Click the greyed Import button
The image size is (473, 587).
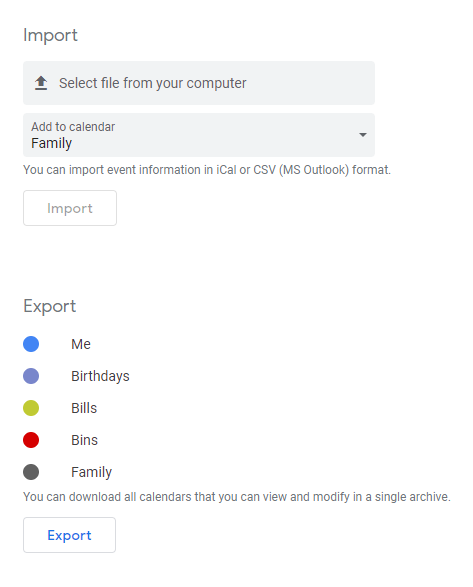pos(70,208)
